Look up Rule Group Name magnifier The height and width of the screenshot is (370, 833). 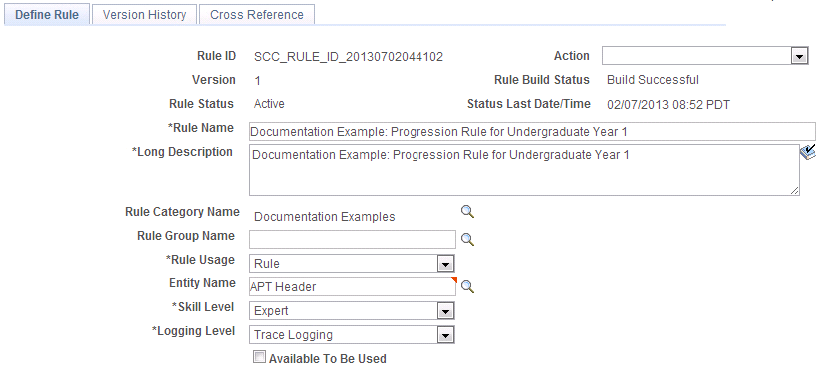tap(467, 239)
